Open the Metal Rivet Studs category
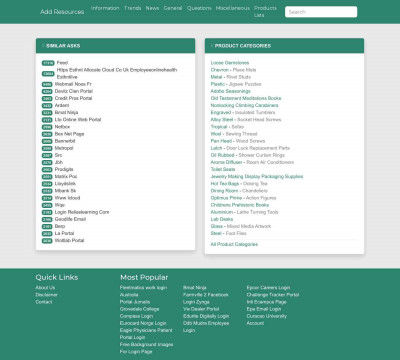 click(x=231, y=77)
